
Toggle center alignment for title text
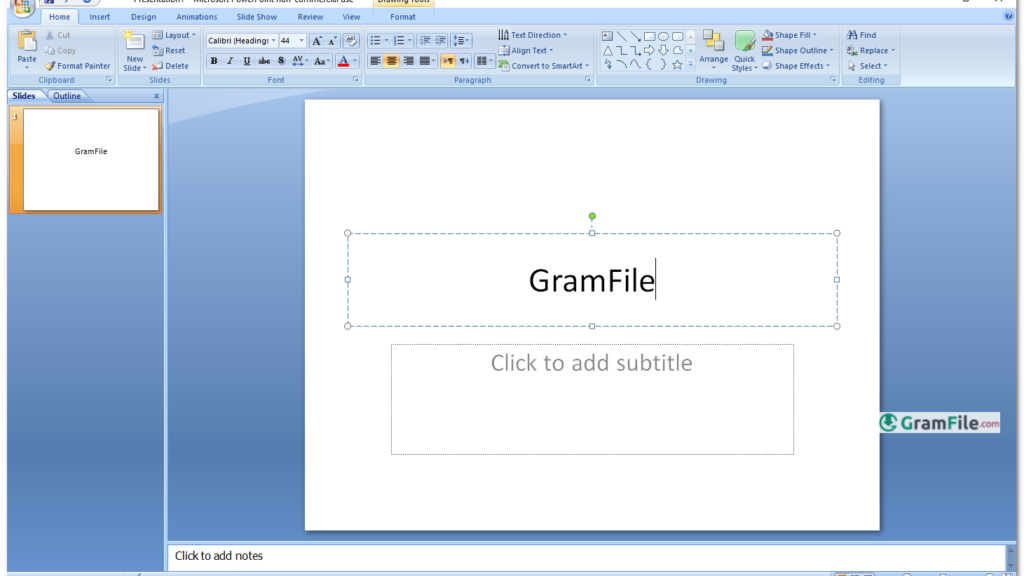click(x=391, y=60)
